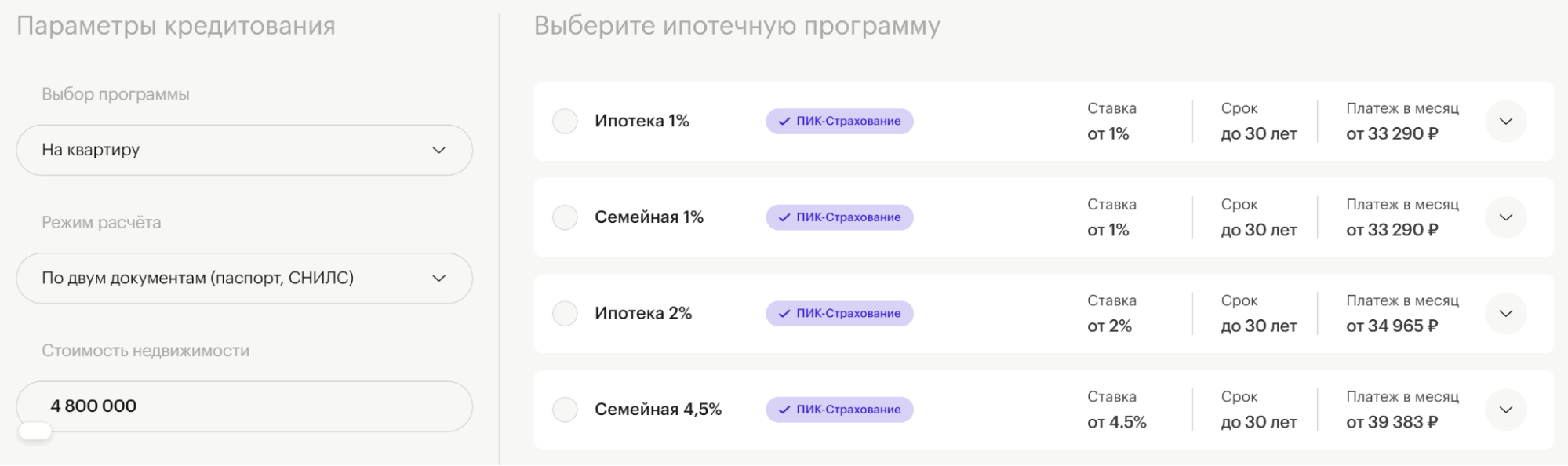This screenshot has height=466, width=1568.
Task: Click ПИК-Страхование badge on Ипотека 2% row
Action: [839, 313]
